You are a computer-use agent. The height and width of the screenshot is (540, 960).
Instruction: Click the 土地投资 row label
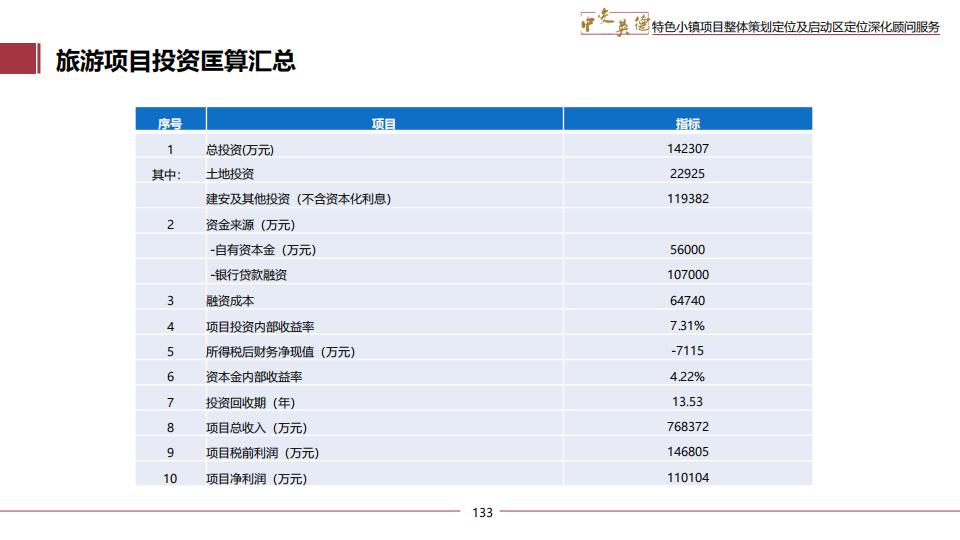click(x=230, y=174)
